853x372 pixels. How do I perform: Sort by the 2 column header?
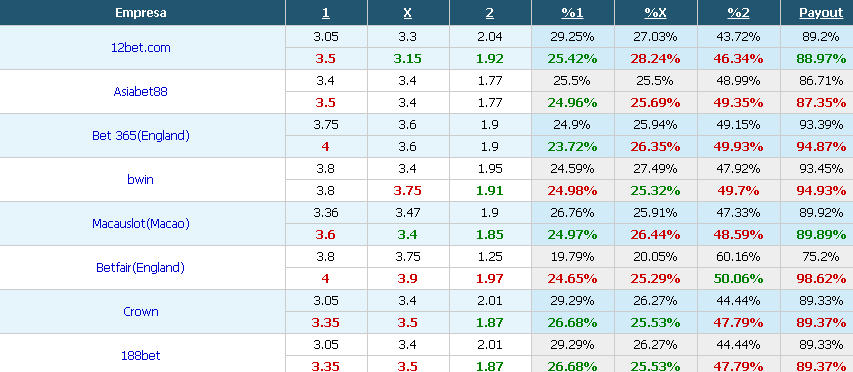point(490,13)
